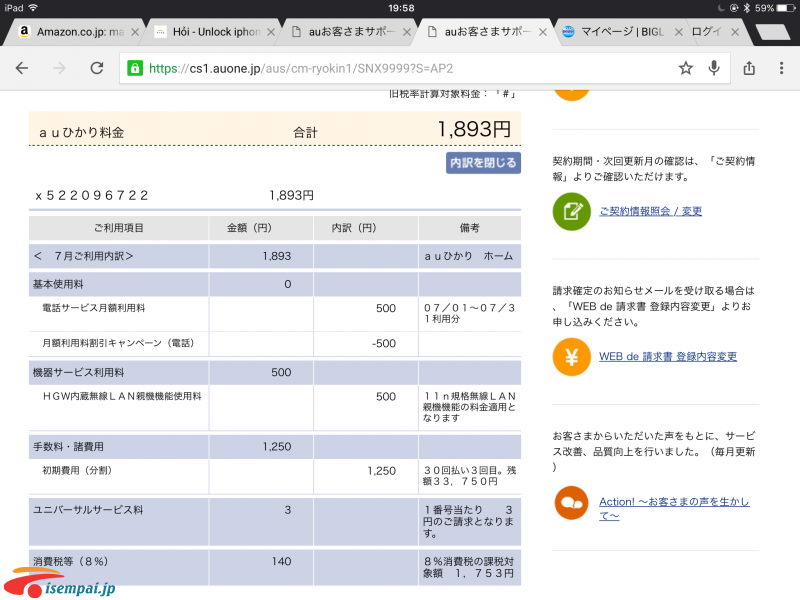
Task: Click the 1,893円 total amount
Action: pos(474,129)
